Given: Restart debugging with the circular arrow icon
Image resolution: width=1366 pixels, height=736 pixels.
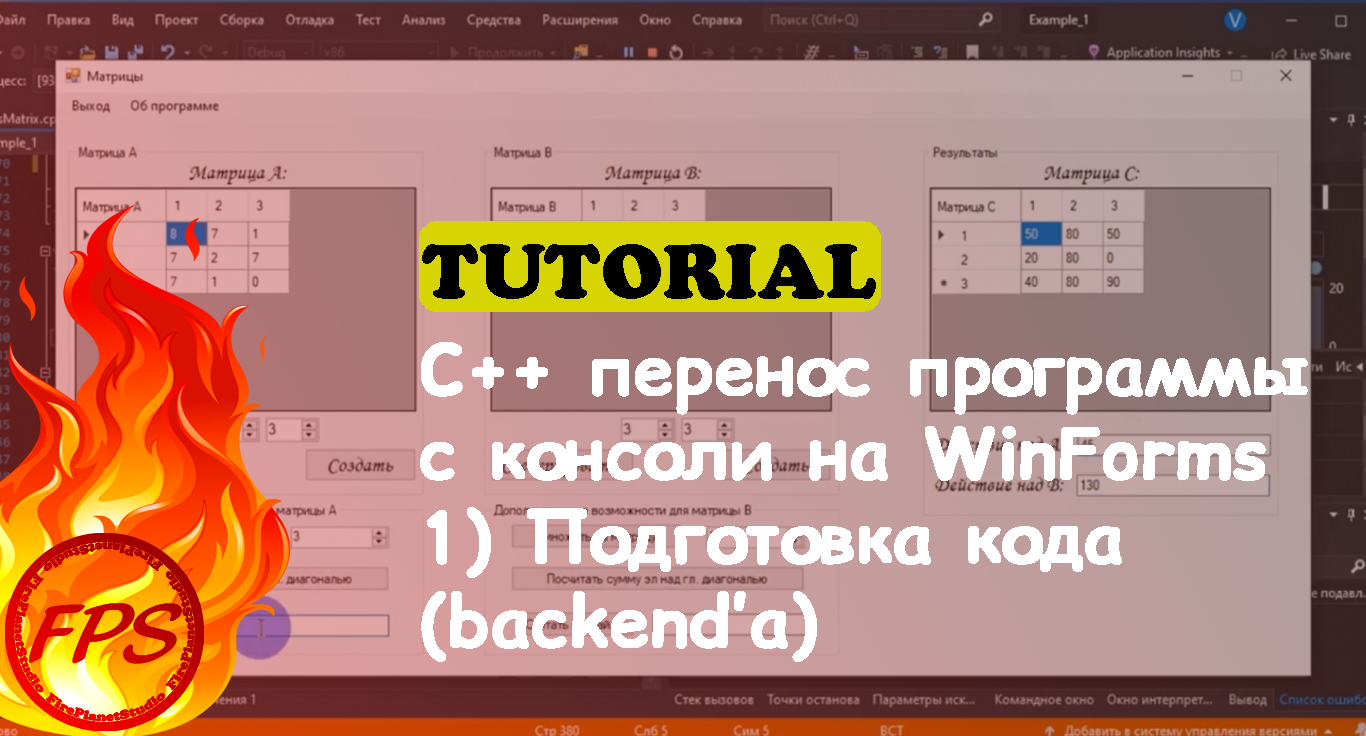Looking at the screenshot, I should (676, 53).
